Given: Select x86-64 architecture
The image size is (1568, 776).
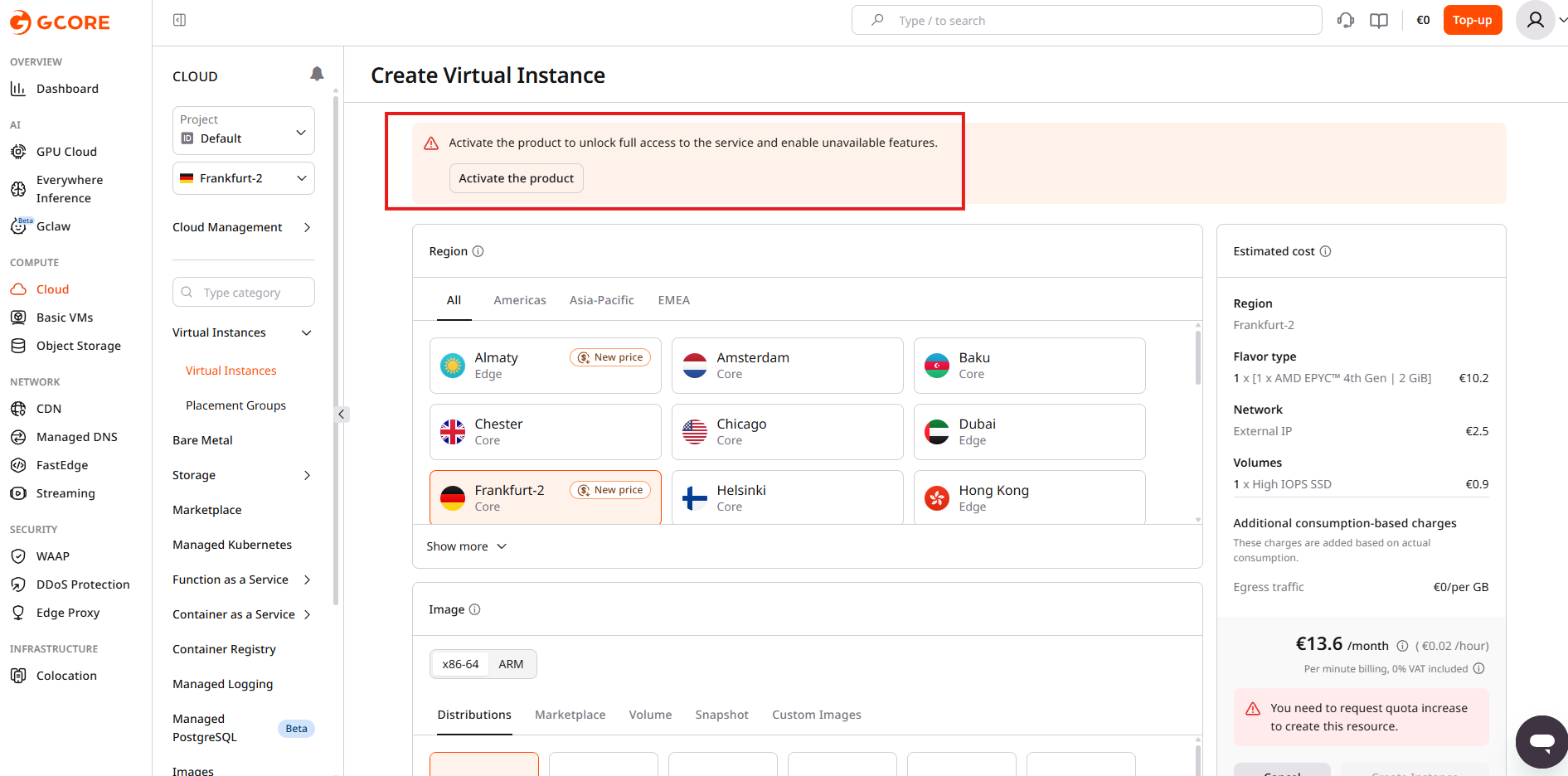Looking at the screenshot, I should (x=460, y=664).
